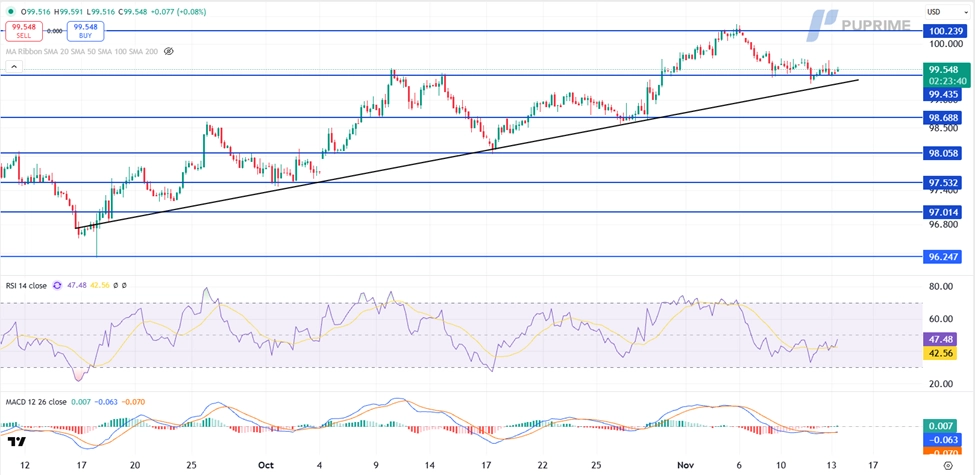Open the USD currency selector
Viewport: 975px width, 475px height.
tap(933, 12)
